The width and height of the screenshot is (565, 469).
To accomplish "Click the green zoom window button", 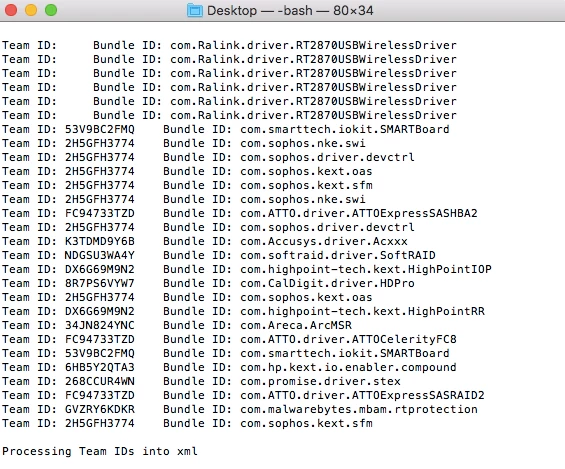I will (x=51, y=10).
